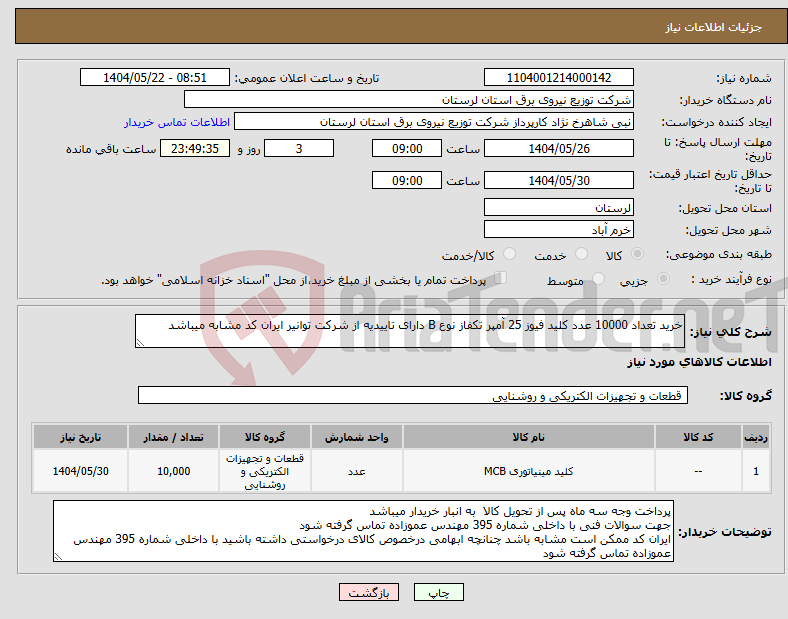Select the کالا/خدمت radio button
This screenshot has width=788, height=619.
coord(509,254)
